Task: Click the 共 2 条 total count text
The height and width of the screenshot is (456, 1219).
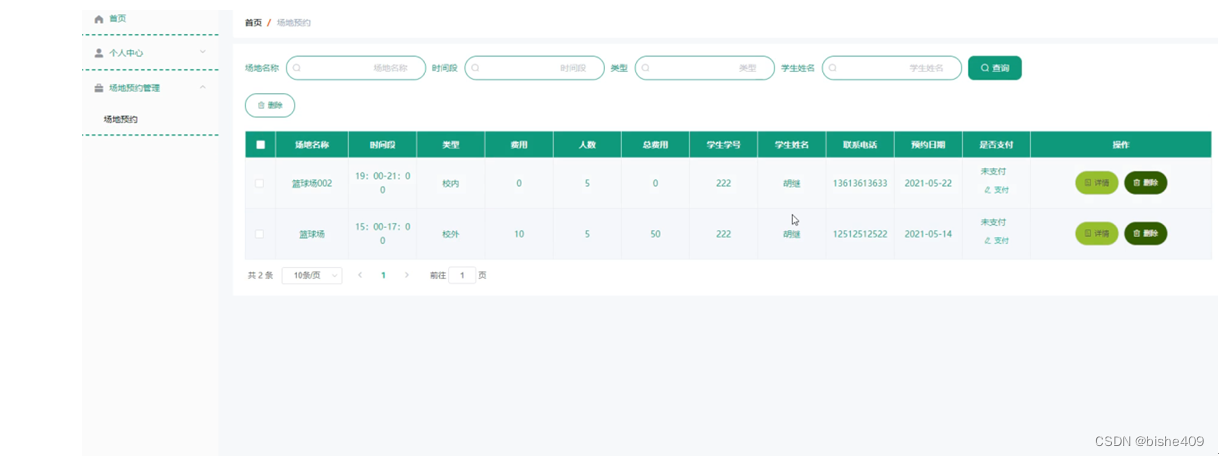Action: 260,275
